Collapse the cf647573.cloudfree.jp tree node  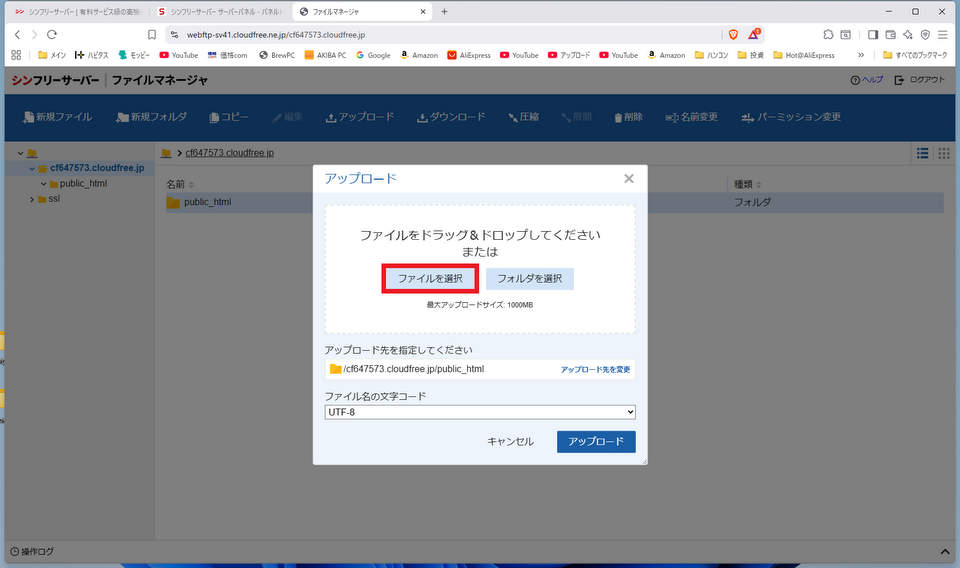32,168
